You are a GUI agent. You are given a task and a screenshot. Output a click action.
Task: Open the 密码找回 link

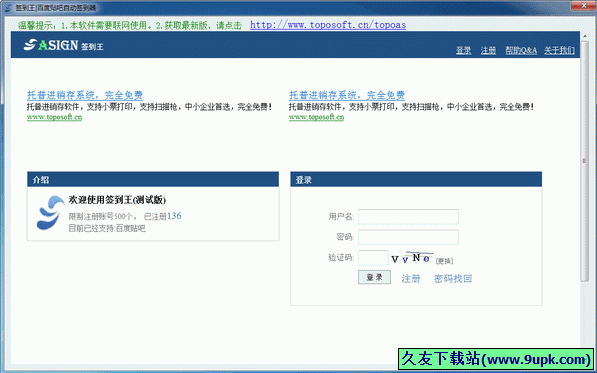pos(453,279)
